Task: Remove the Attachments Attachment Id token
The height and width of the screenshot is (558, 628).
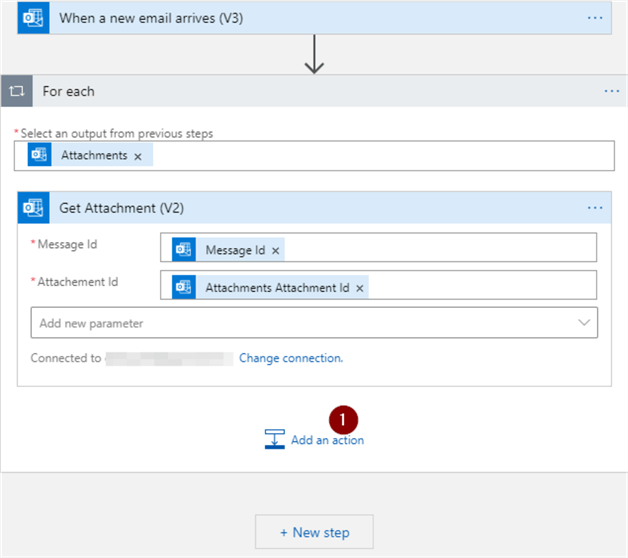Action: [x=360, y=288]
